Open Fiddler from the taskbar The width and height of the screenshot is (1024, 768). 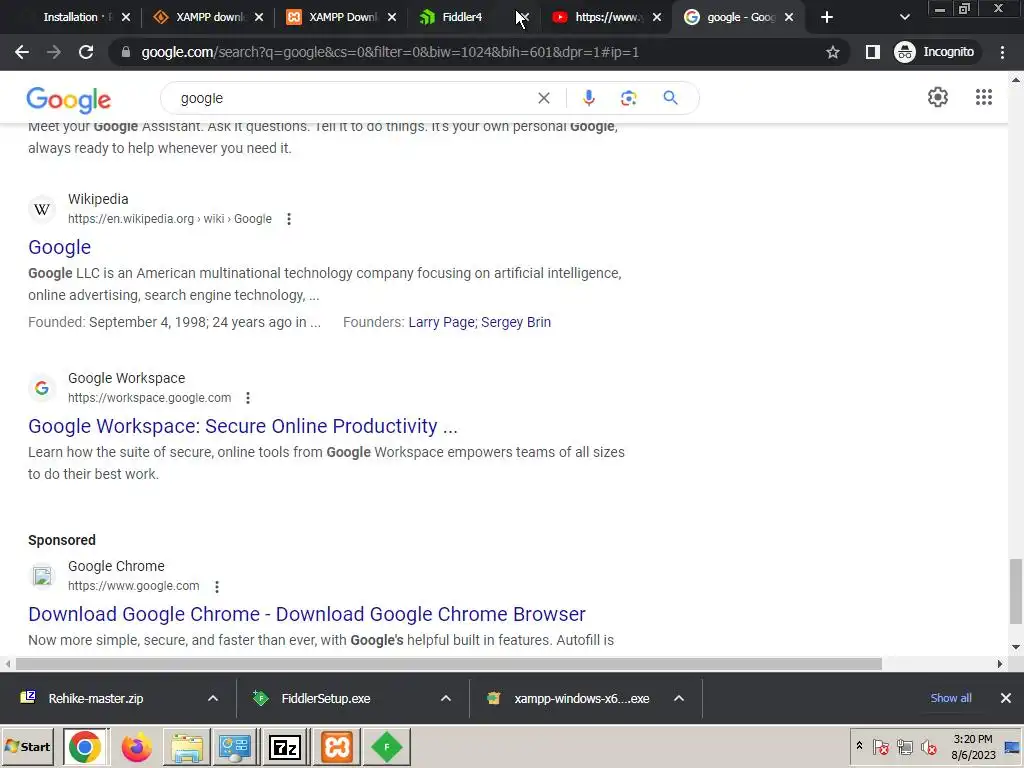387,746
